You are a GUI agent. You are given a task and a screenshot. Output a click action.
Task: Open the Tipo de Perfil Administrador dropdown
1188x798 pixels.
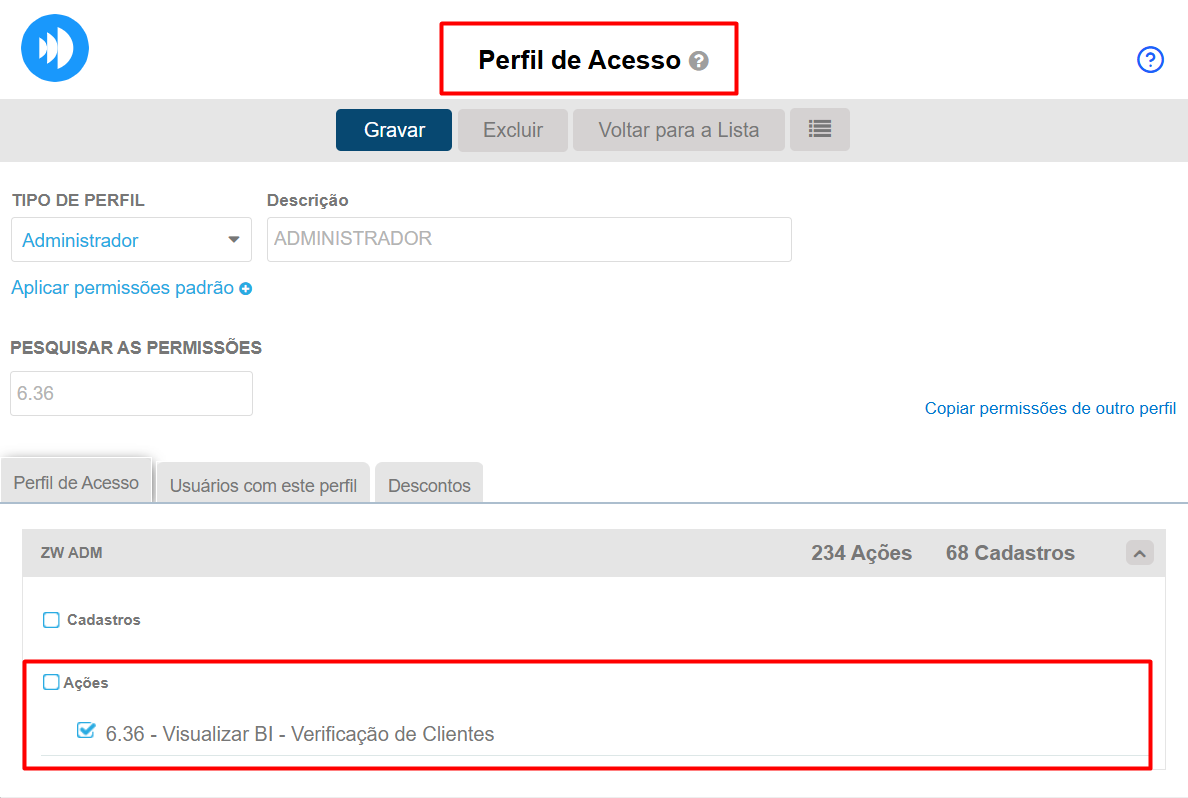tap(131, 239)
